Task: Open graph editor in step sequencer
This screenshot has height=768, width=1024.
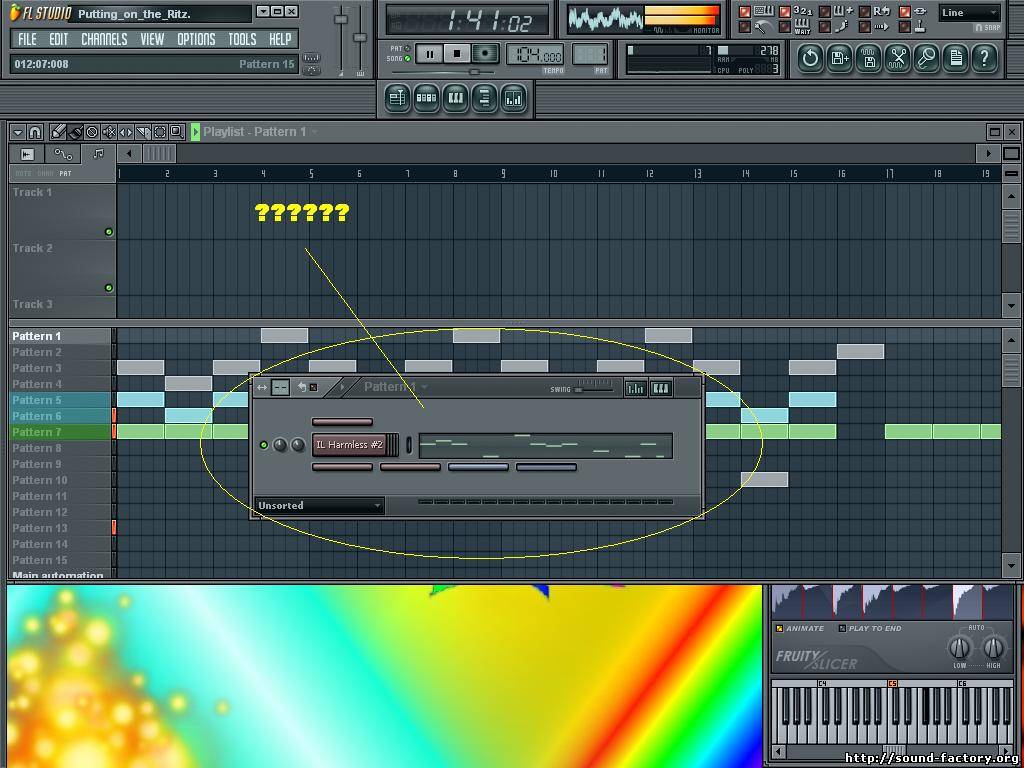Action: tap(635, 389)
